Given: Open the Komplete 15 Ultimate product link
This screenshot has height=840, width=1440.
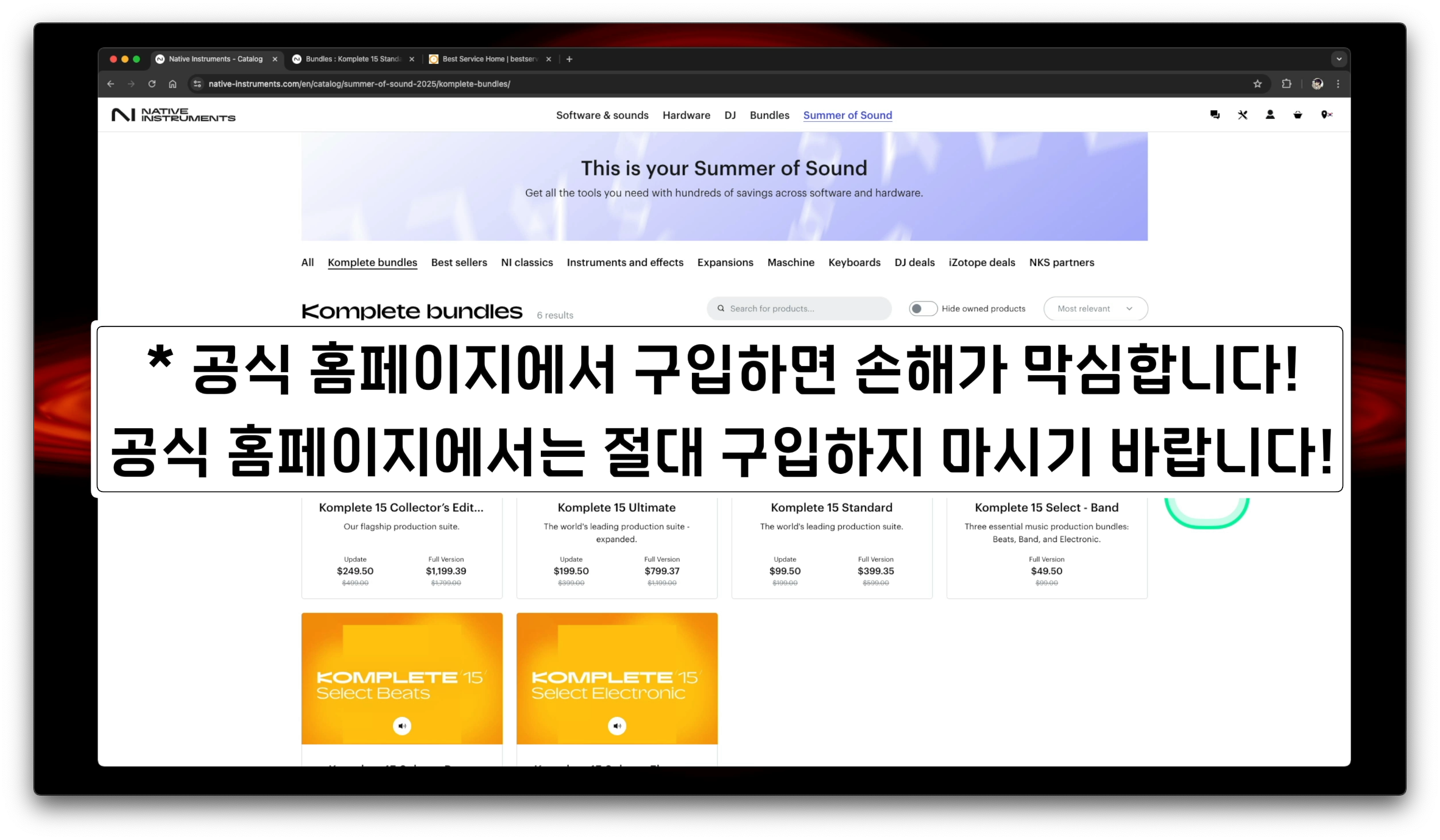Looking at the screenshot, I should (x=616, y=507).
